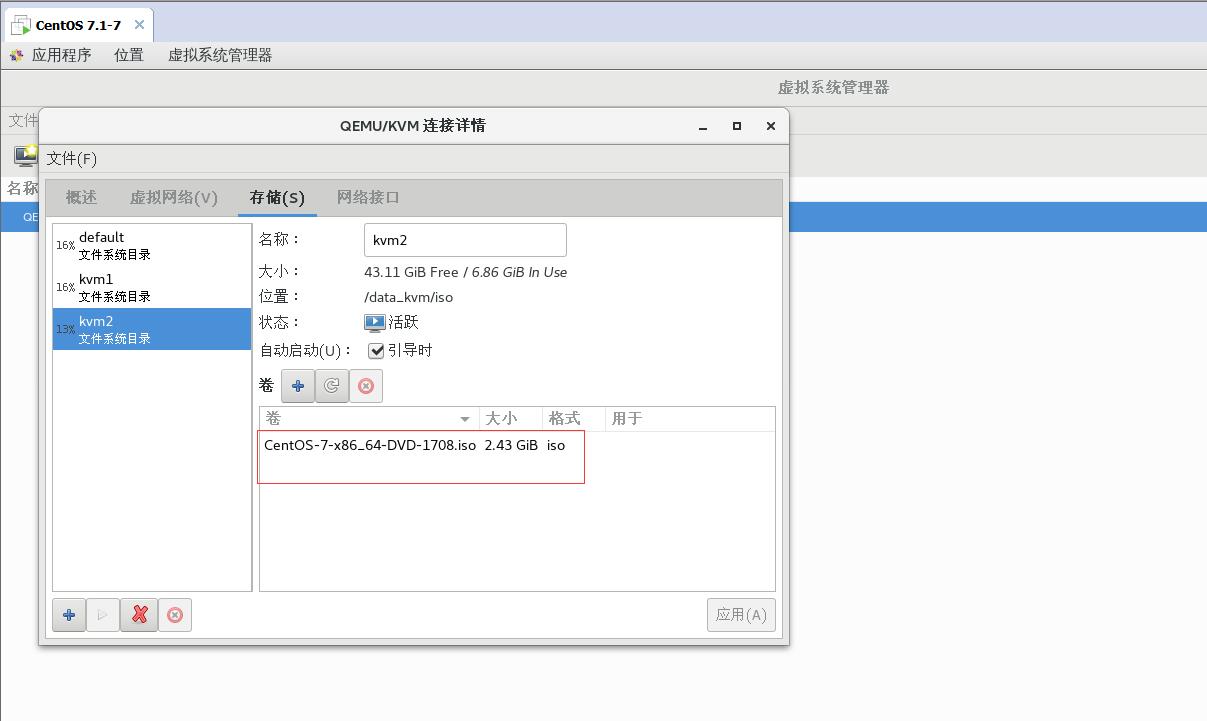Click the Applications menu icon
1207x721 pixels.
17,55
